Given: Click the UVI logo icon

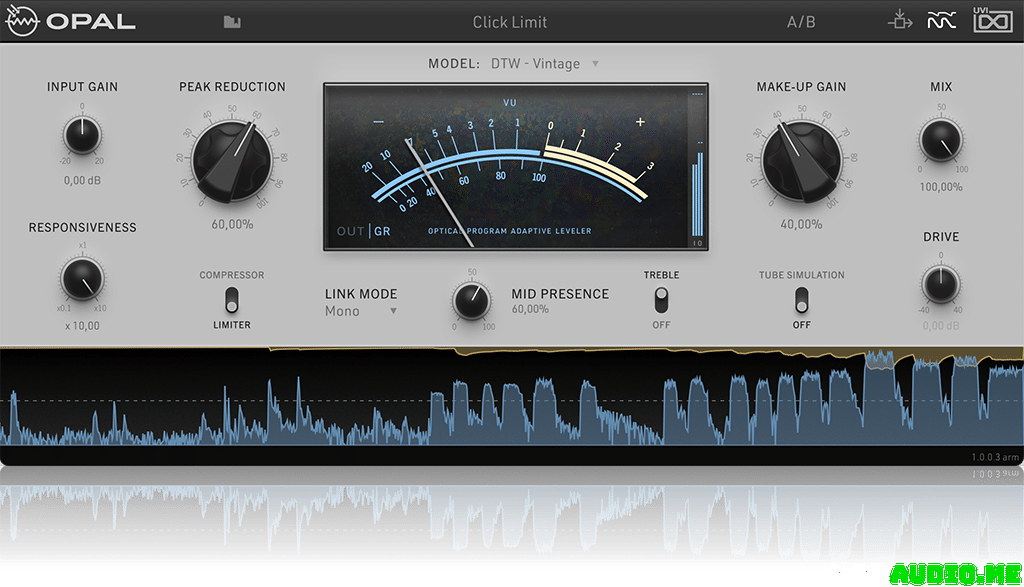Looking at the screenshot, I should click(993, 20).
